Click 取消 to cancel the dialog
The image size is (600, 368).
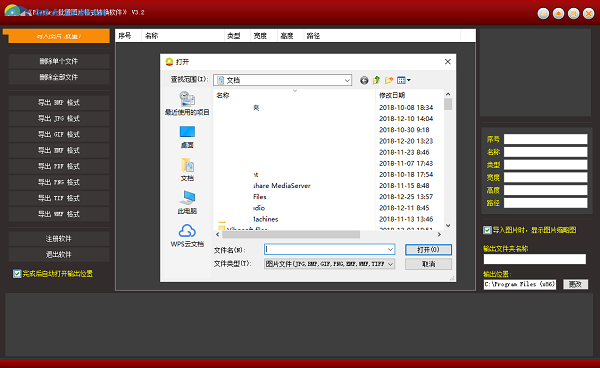[428, 264]
